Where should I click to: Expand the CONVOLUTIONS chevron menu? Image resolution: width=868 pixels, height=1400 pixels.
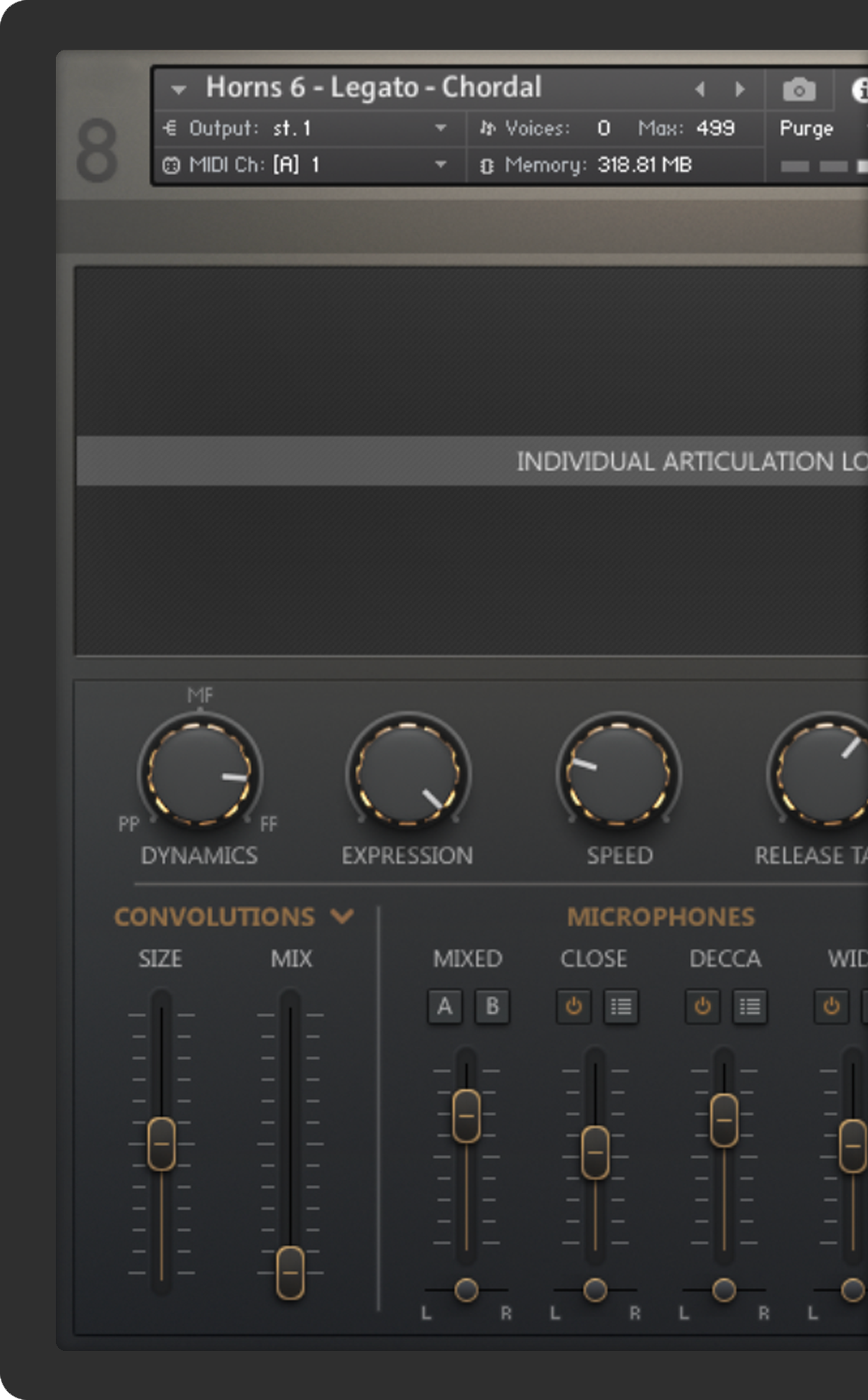pyautogui.click(x=342, y=917)
